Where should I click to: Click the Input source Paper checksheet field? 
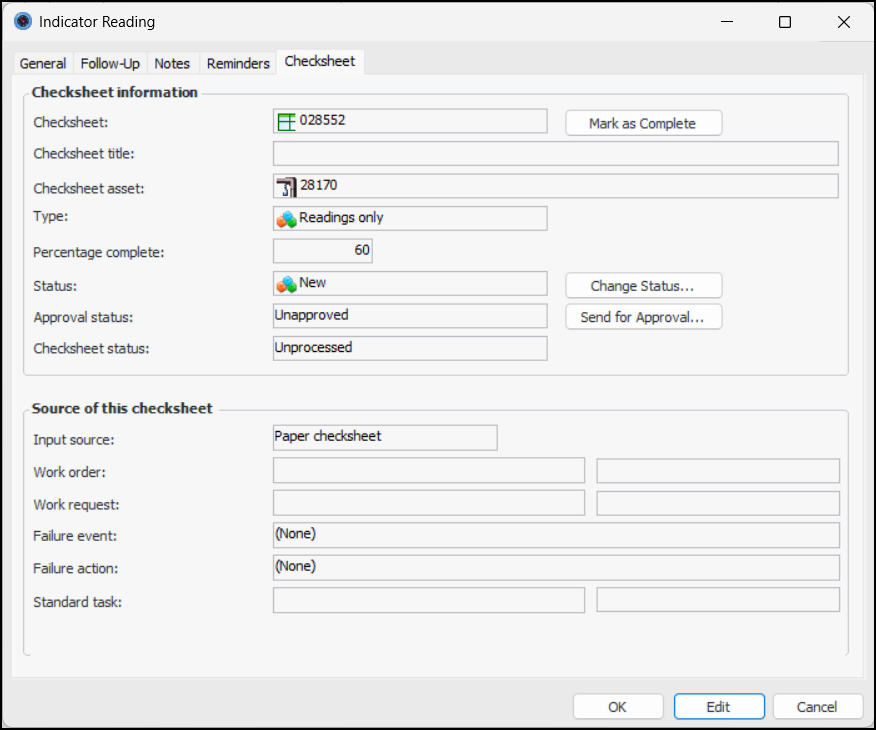[384, 437]
